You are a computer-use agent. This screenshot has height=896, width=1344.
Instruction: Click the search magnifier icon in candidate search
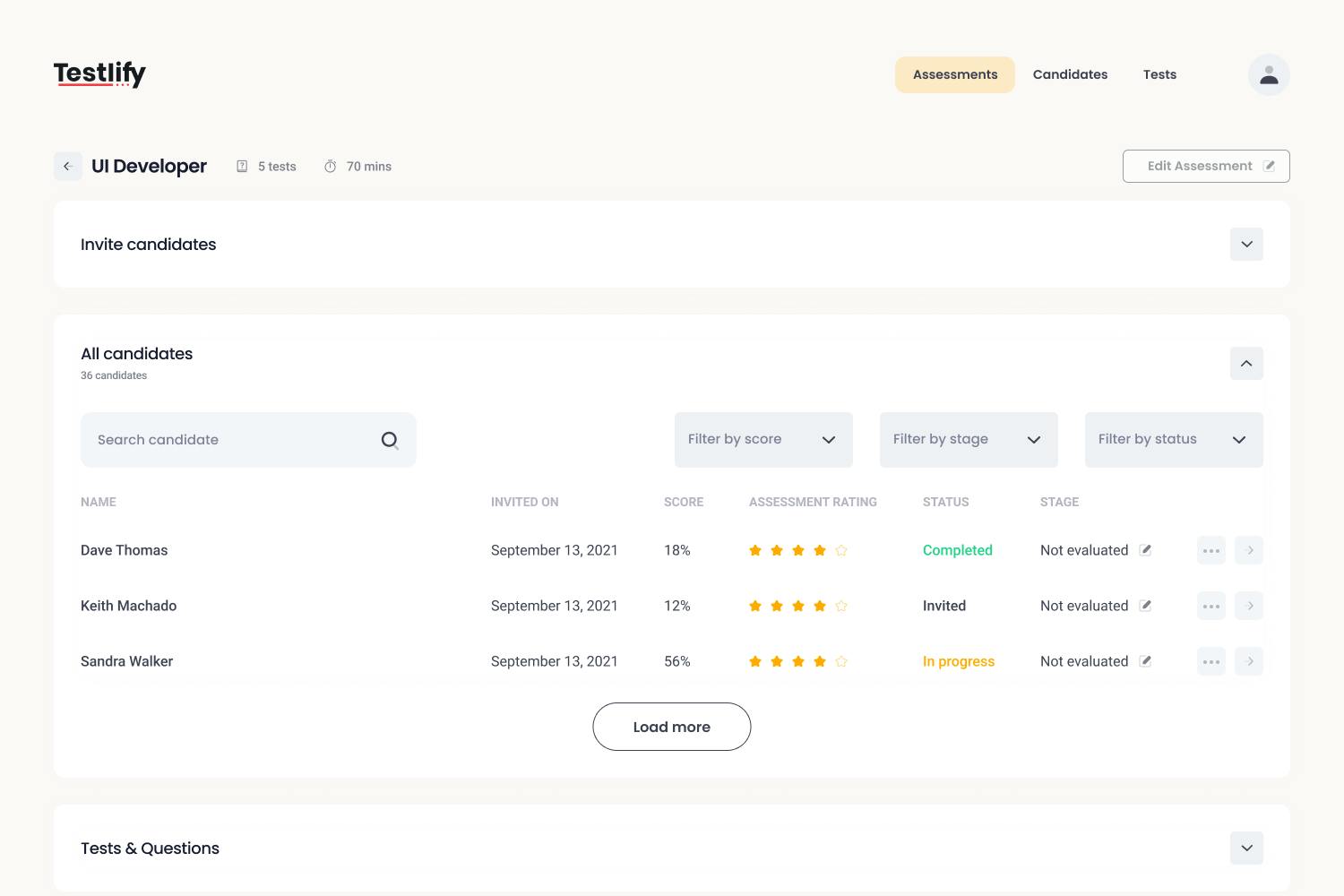[x=390, y=440]
